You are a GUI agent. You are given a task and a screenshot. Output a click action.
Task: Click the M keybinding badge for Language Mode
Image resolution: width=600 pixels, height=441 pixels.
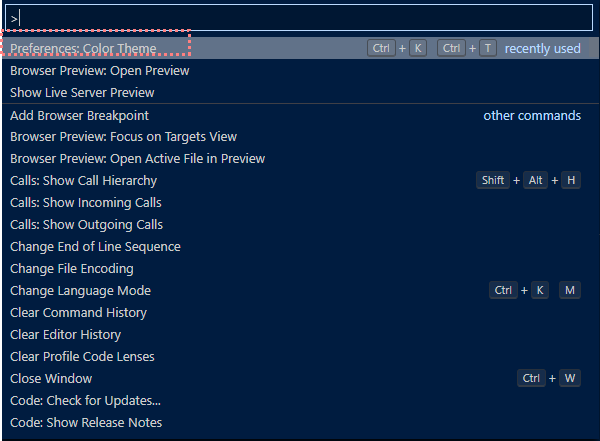point(570,290)
